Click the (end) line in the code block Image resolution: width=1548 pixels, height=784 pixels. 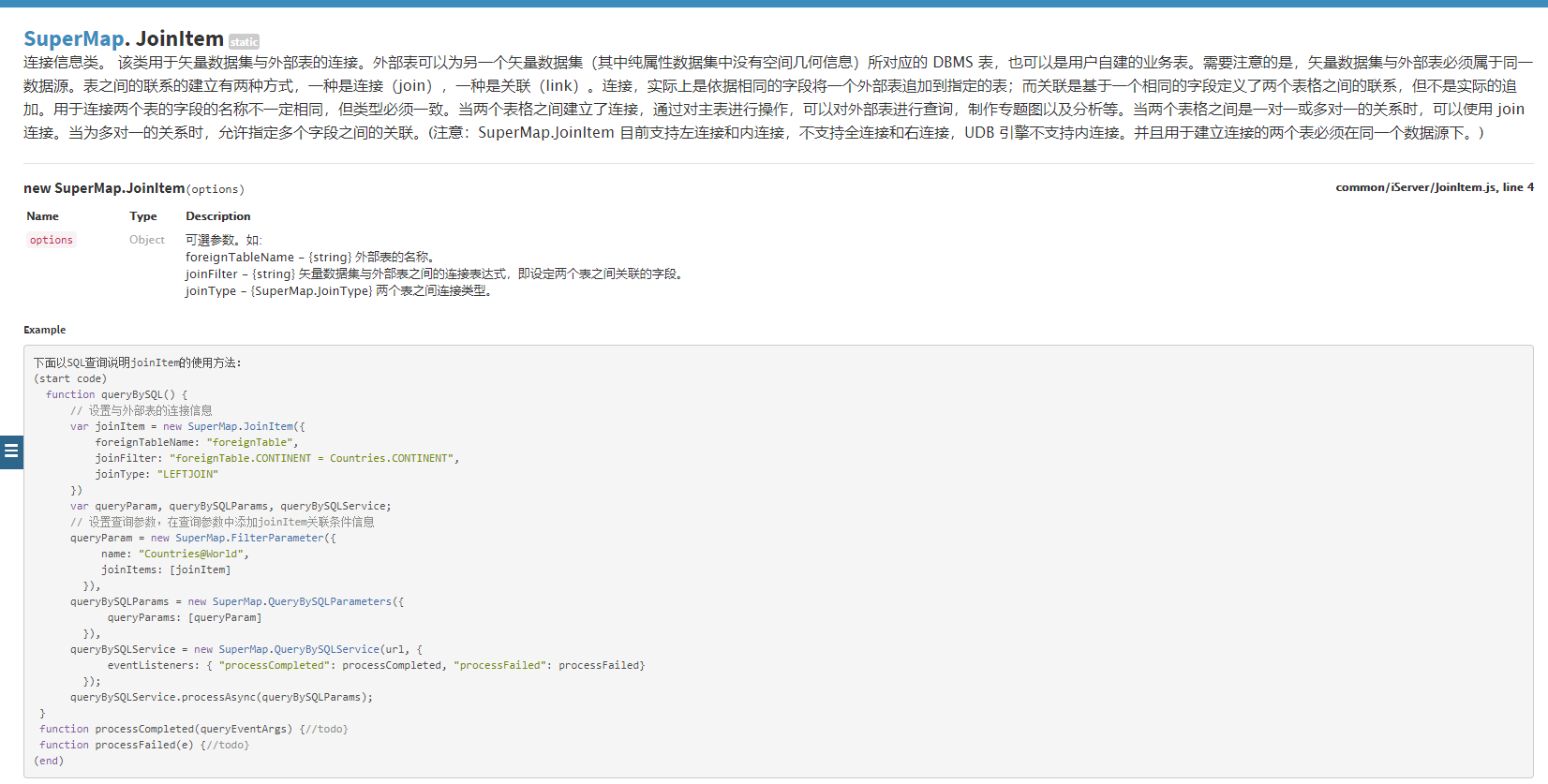(x=49, y=761)
